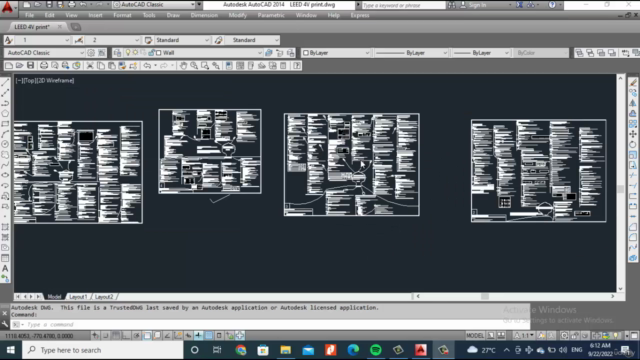Switch to the Layout1 tab

78,297
